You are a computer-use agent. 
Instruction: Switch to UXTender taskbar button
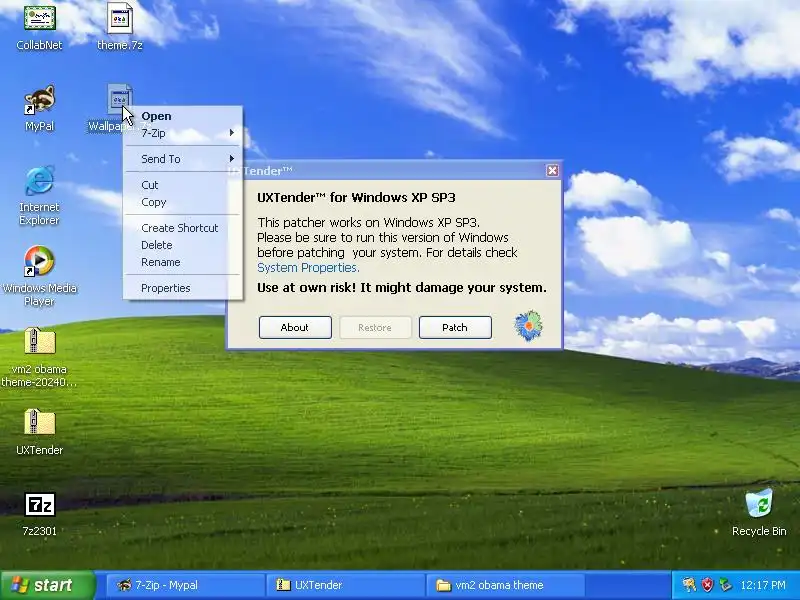[345, 585]
